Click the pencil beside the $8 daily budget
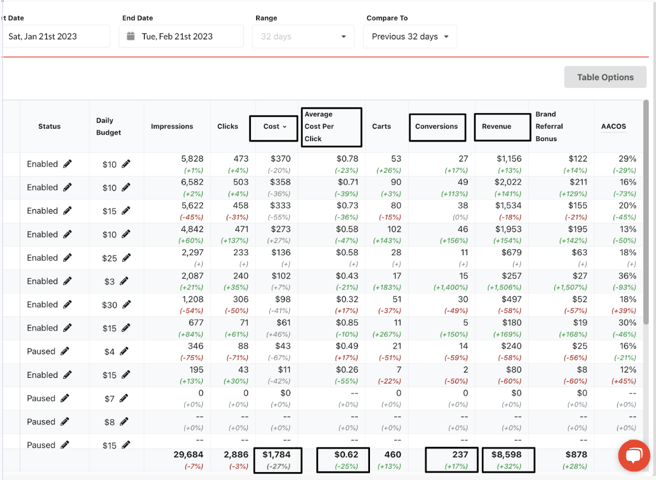This screenshot has height=480, width=656. (x=124, y=422)
